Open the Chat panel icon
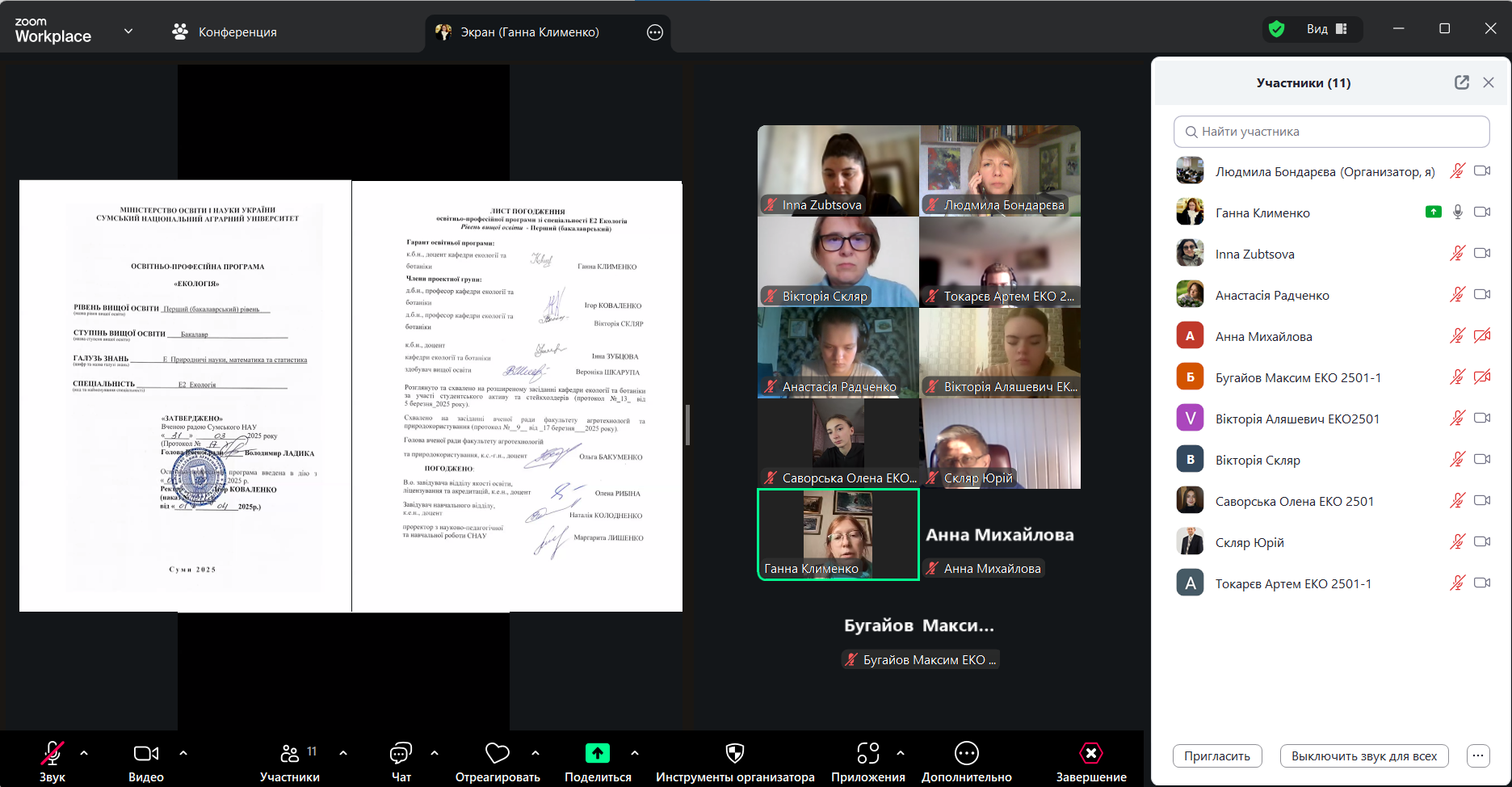1512x787 pixels. (x=401, y=754)
